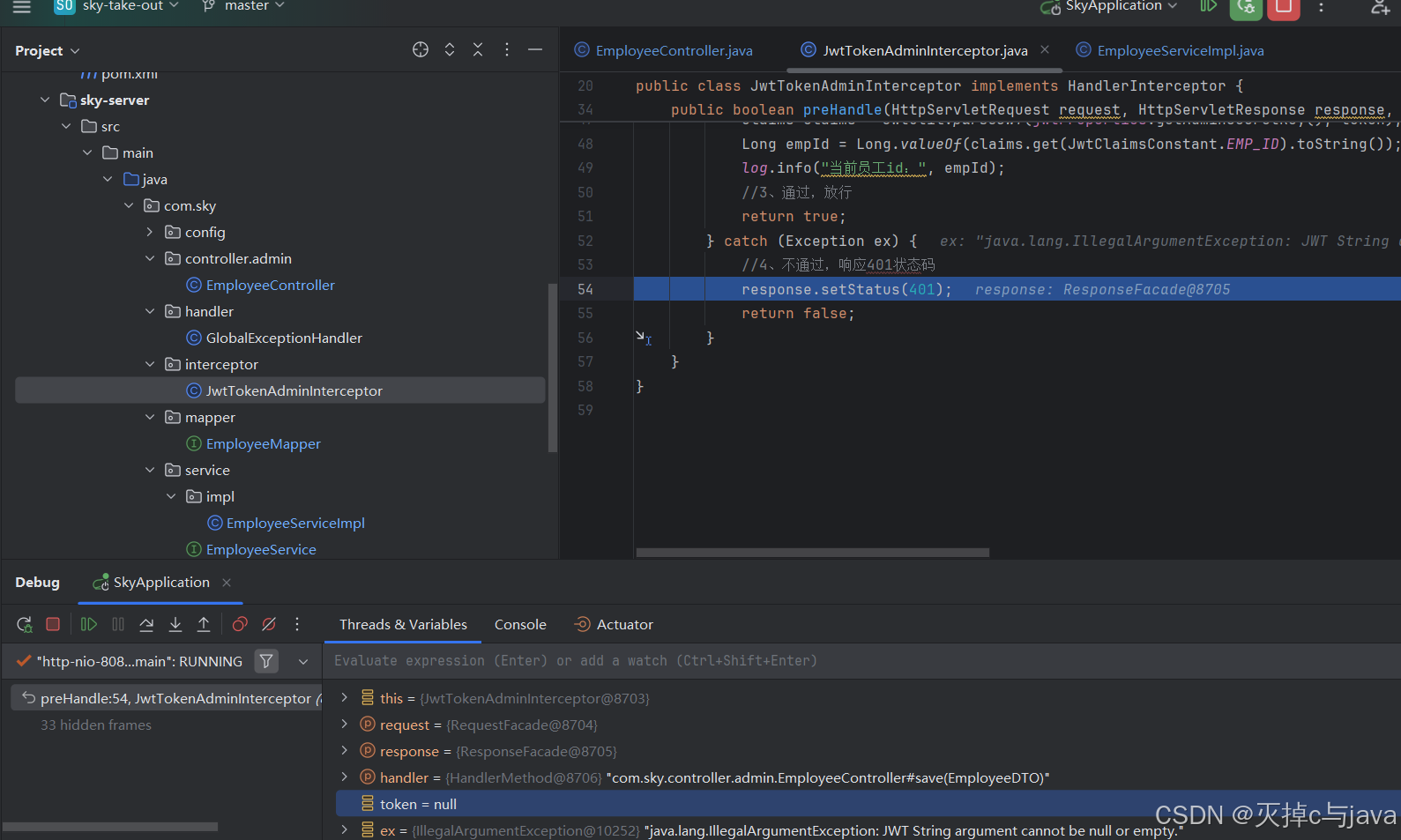
Task: Open the master branch dropdown
Action: point(243,6)
